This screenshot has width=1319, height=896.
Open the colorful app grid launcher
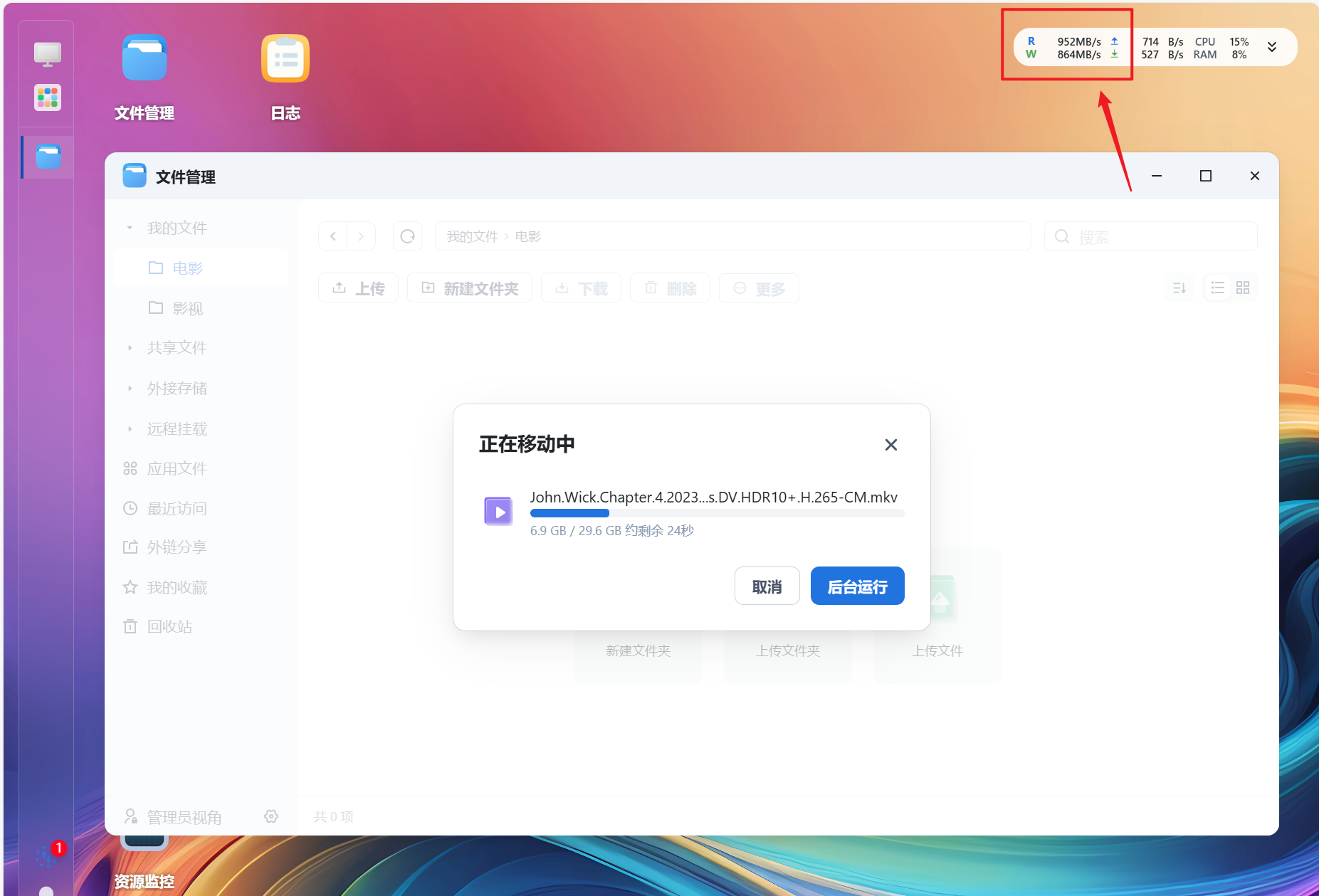tap(48, 97)
